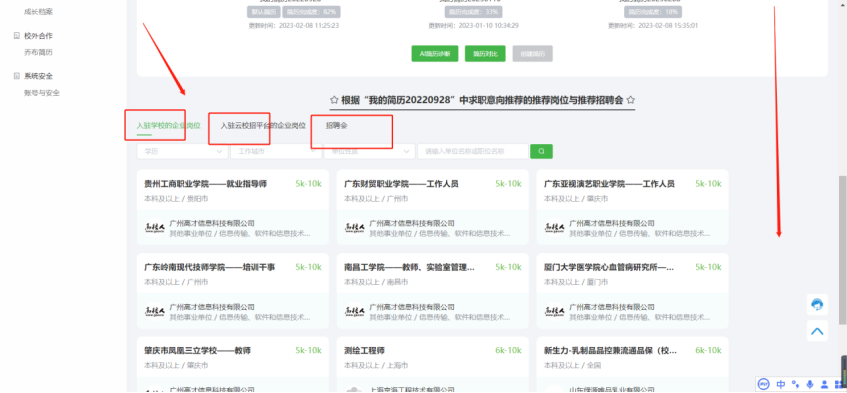Open 广东岭南现代技师学院——培训干事 job listing
847x393 pixels.
[210, 267]
